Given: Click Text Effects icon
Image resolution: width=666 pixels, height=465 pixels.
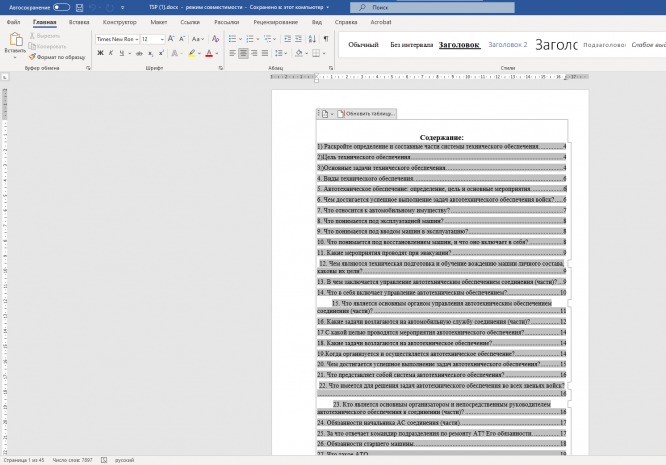Looking at the screenshot, I should point(174,53).
